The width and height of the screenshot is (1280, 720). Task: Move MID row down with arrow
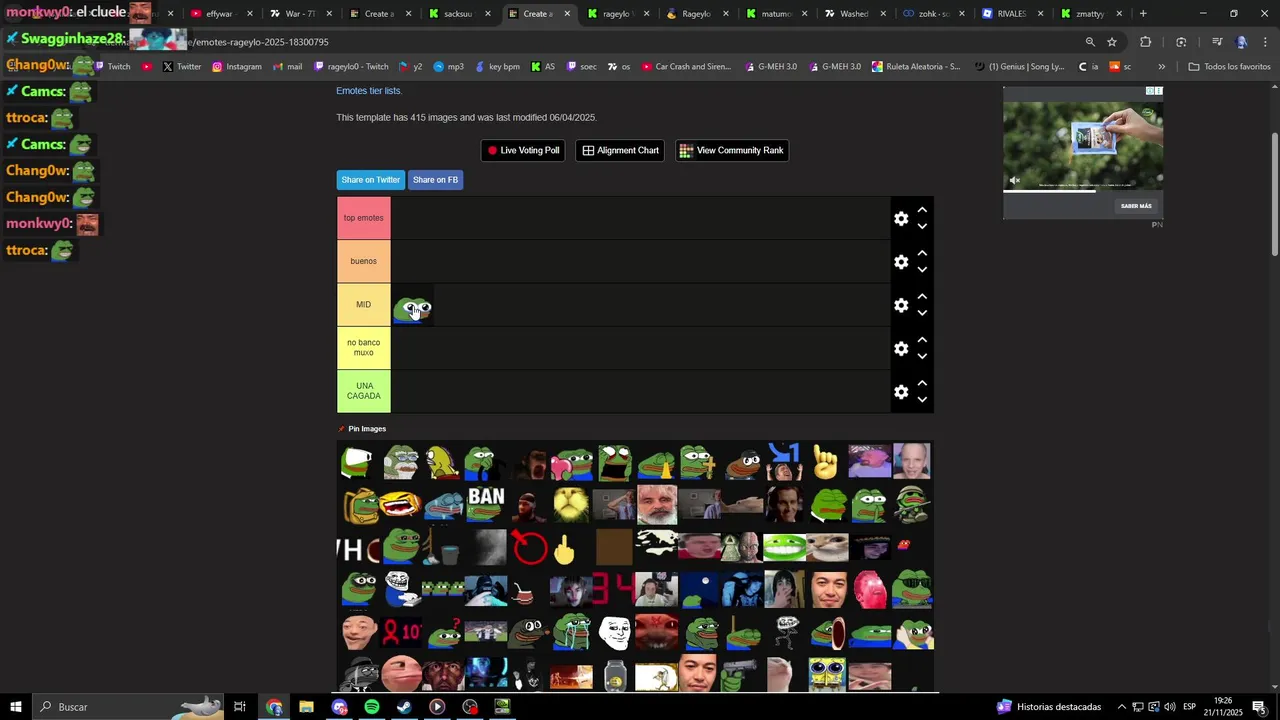(x=922, y=313)
